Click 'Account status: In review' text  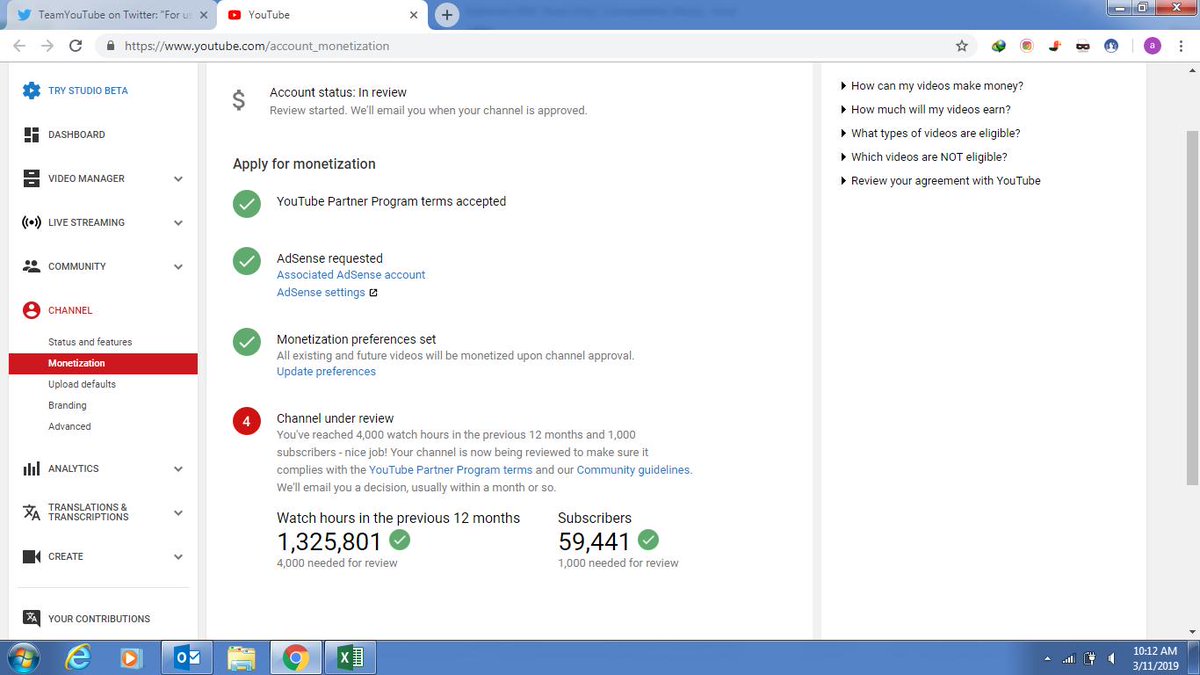pos(338,92)
